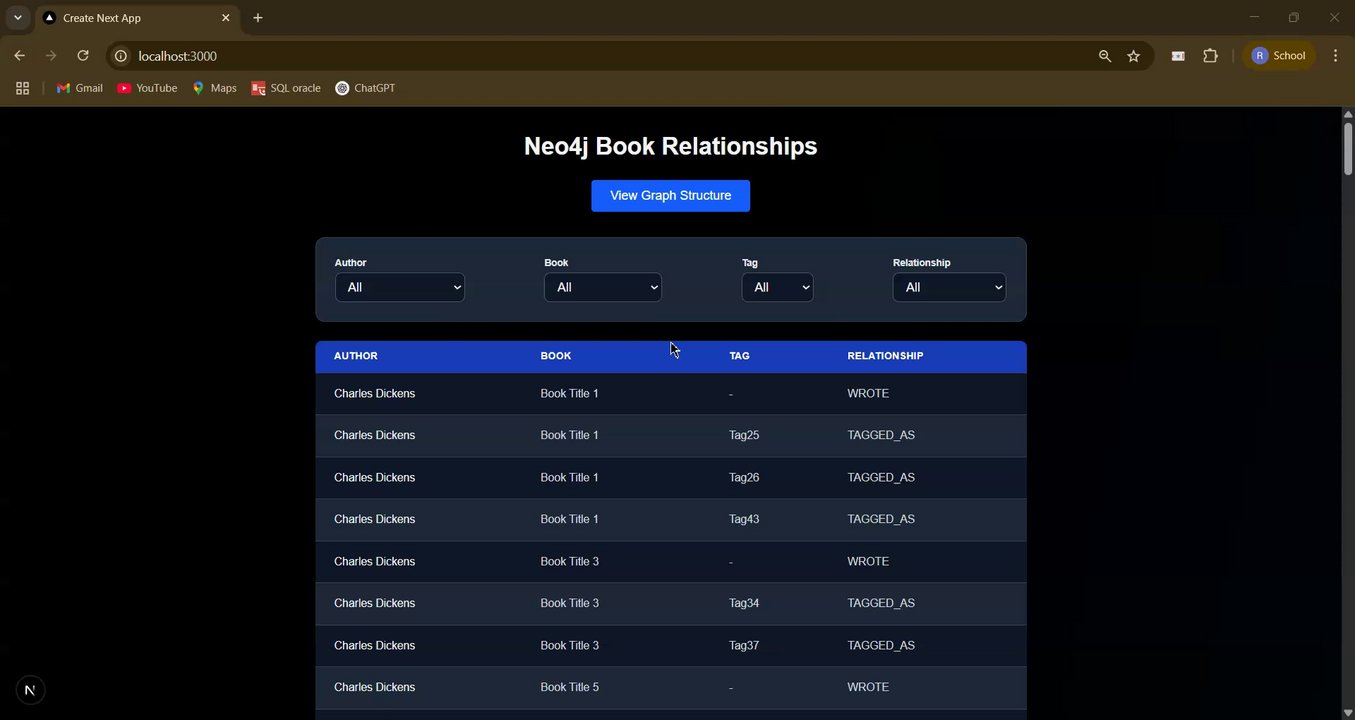Screen dimensions: 1355x720
Task: Close the Create Next App tab
Action: click(x=226, y=18)
